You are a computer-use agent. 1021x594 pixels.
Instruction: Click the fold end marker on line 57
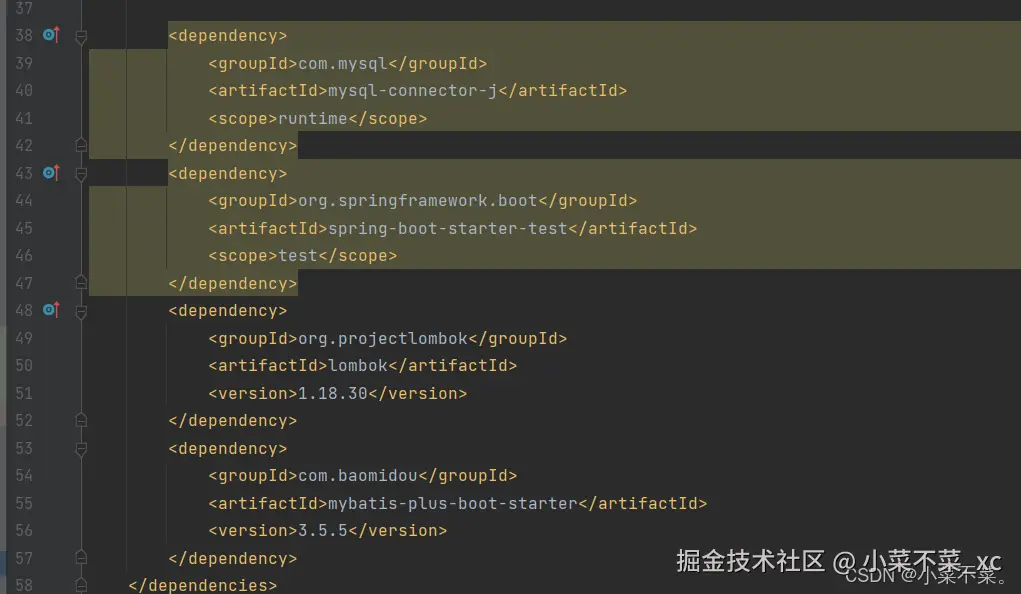tap(81, 558)
